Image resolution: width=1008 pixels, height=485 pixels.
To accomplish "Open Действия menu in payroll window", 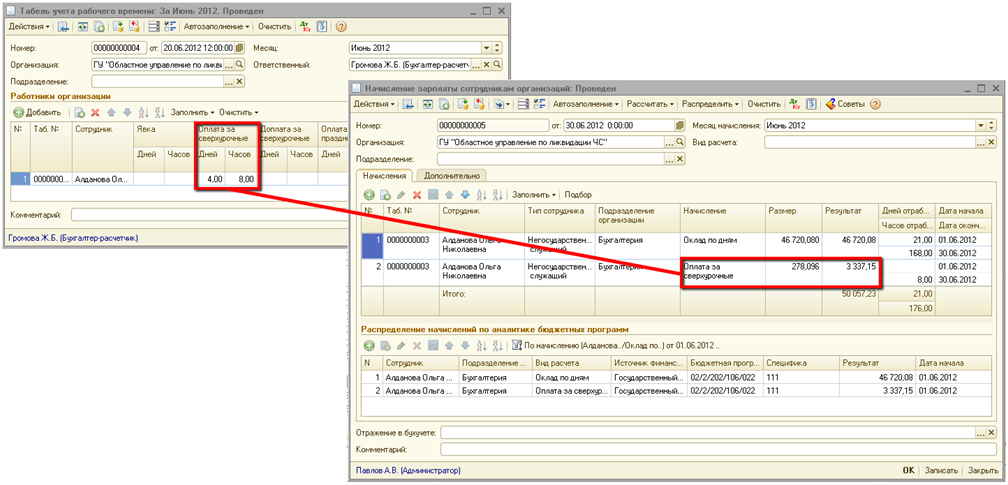I will pos(374,104).
